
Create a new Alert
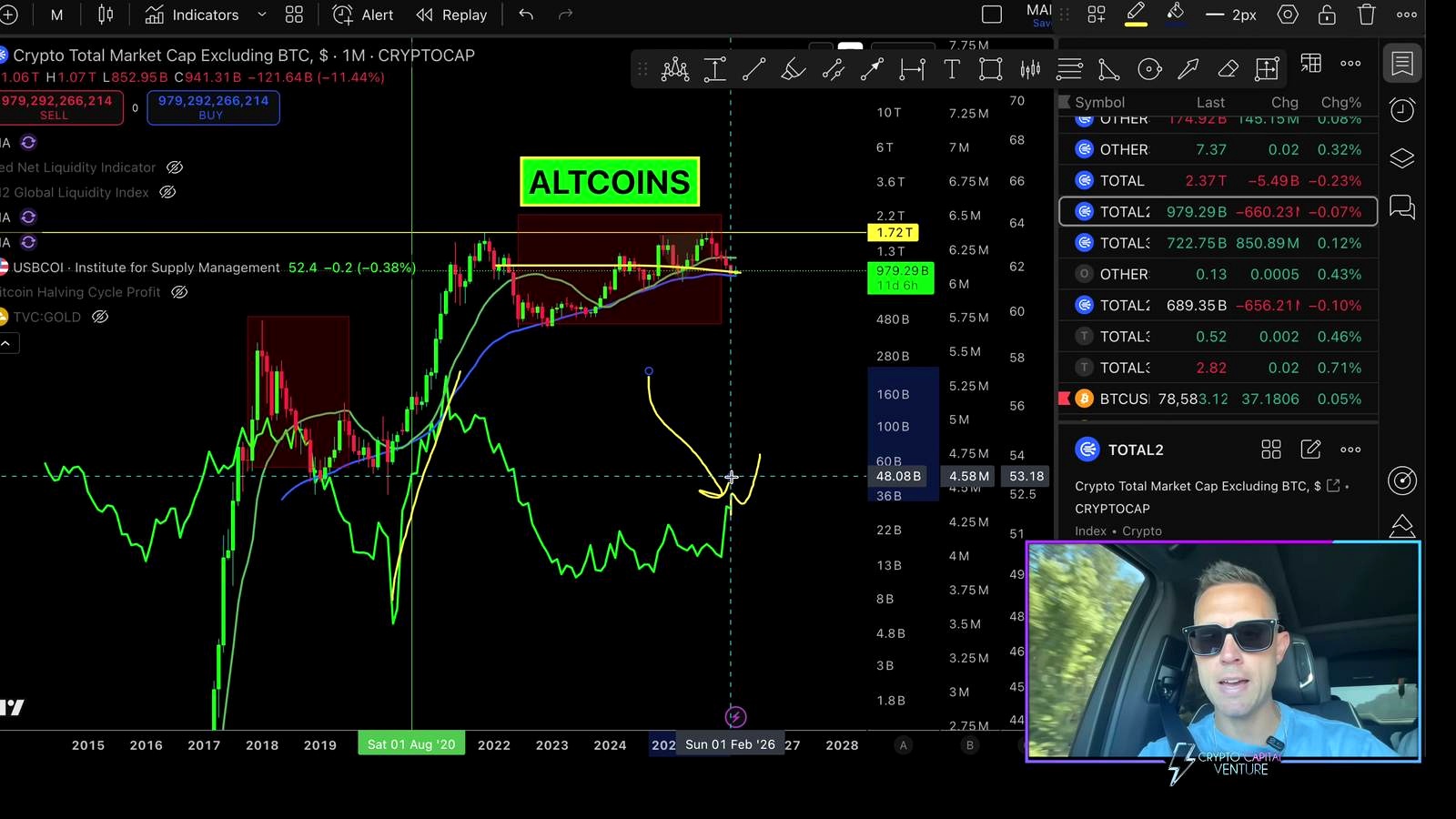(x=363, y=15)
